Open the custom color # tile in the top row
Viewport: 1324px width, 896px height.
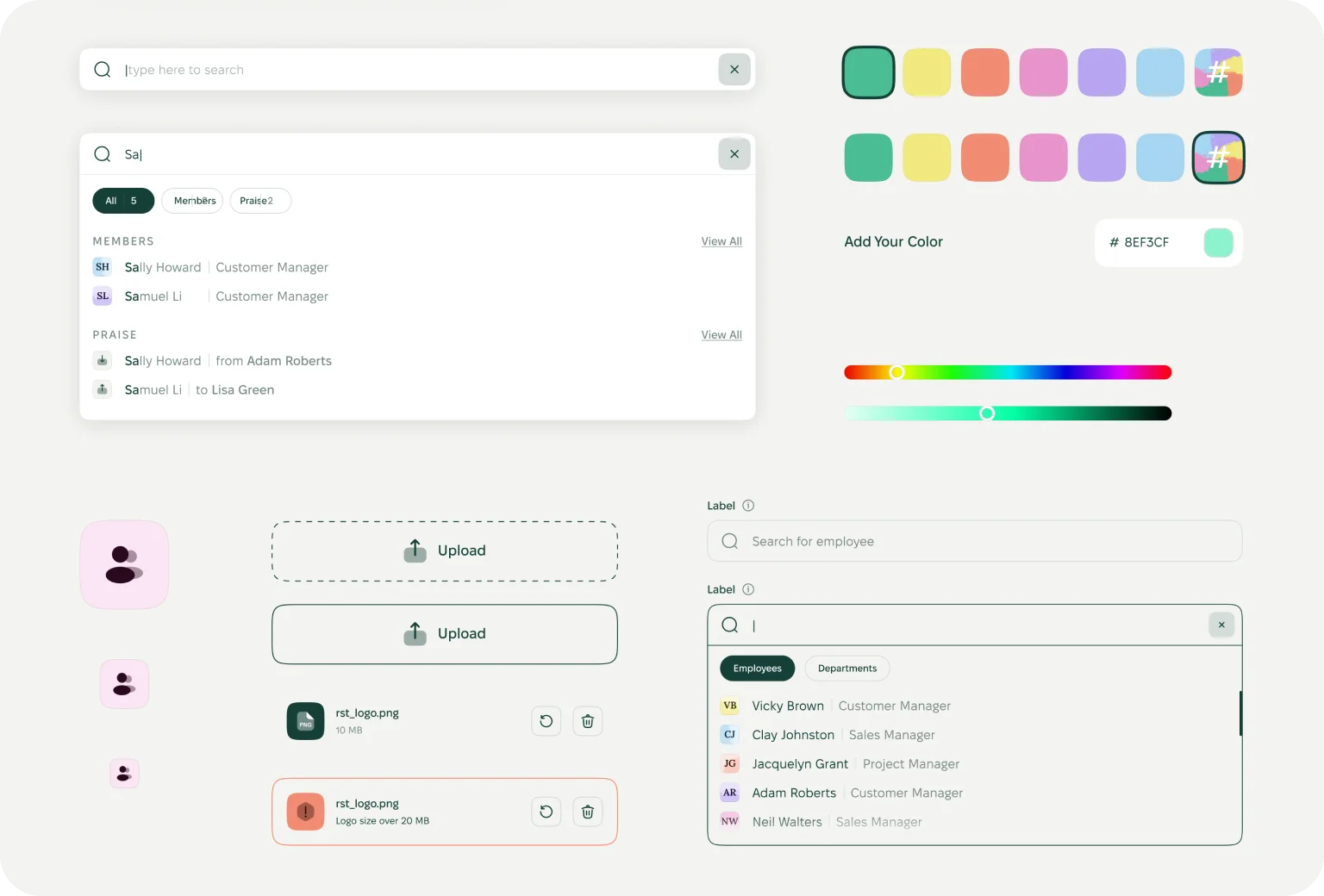1218,72
